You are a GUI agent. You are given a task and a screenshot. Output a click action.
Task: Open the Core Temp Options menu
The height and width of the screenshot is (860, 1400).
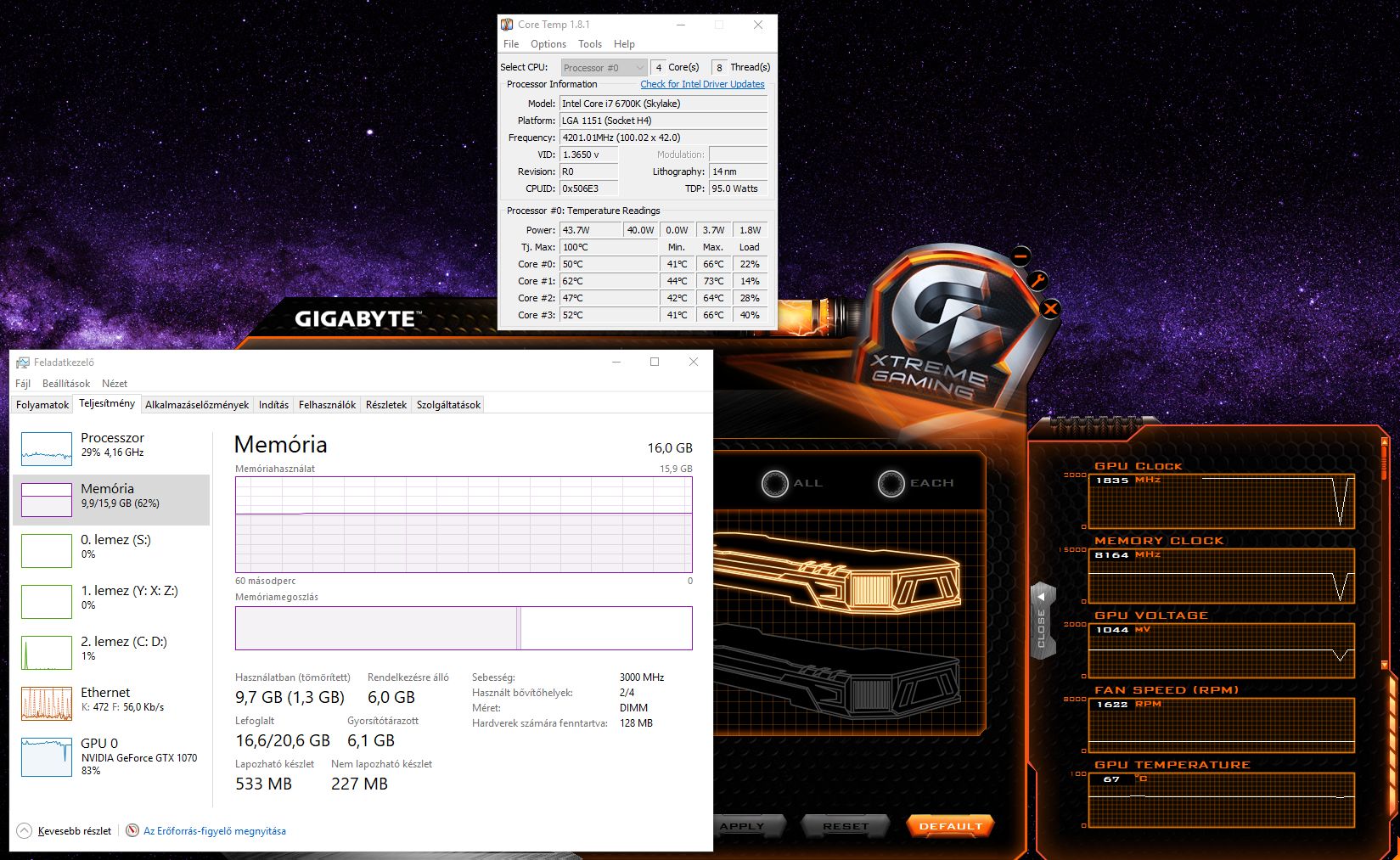click(x=548, y=44)
